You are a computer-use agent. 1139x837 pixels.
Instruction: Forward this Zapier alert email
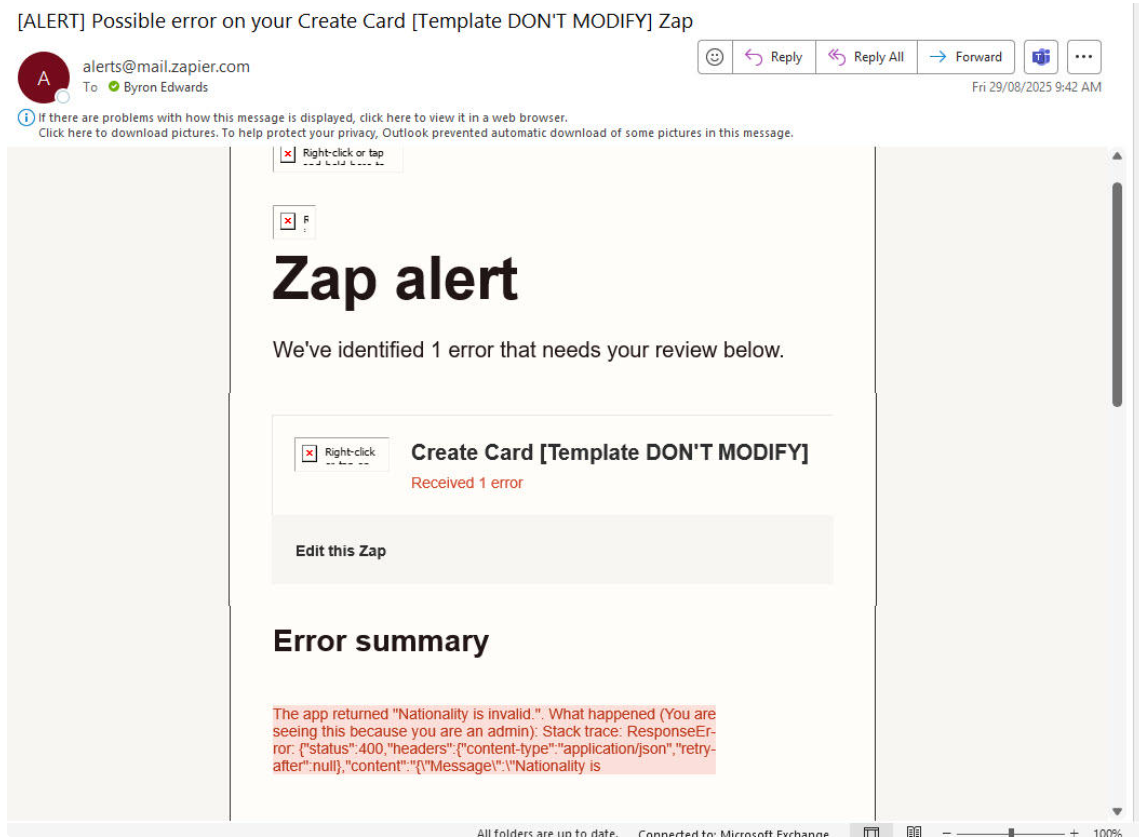point(966,57)
